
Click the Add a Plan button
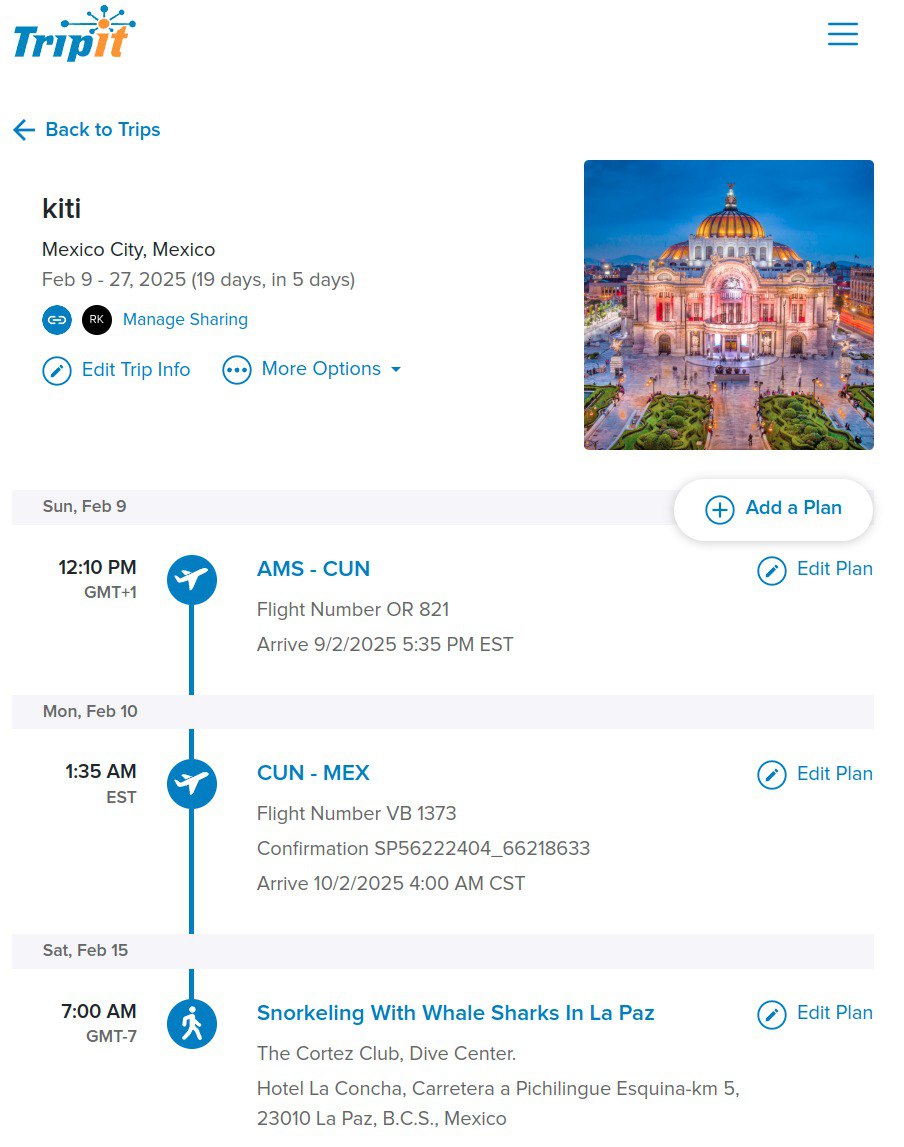pos(774,509)
